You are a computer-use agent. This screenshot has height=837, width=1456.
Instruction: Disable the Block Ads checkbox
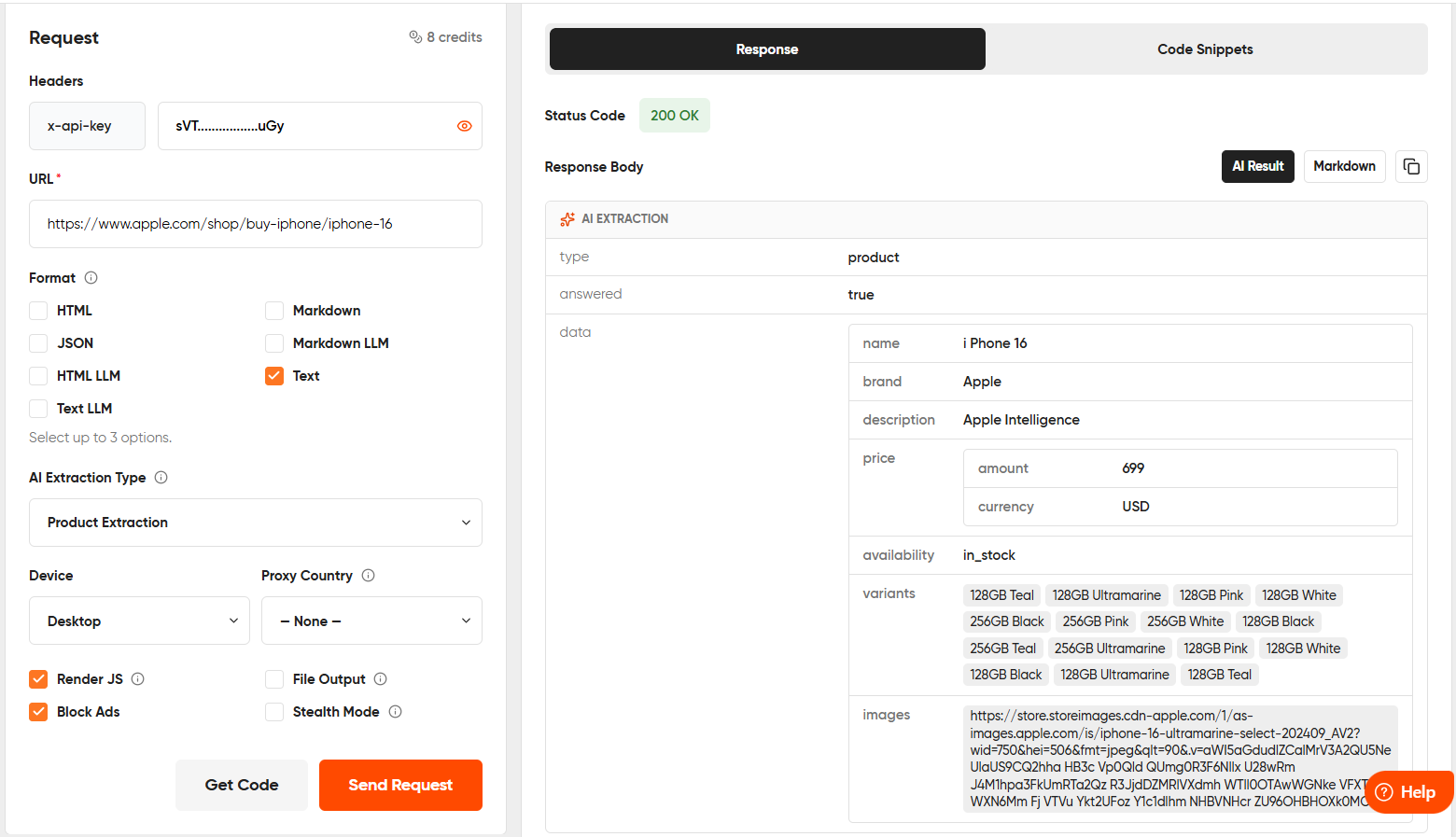[38, 712]
